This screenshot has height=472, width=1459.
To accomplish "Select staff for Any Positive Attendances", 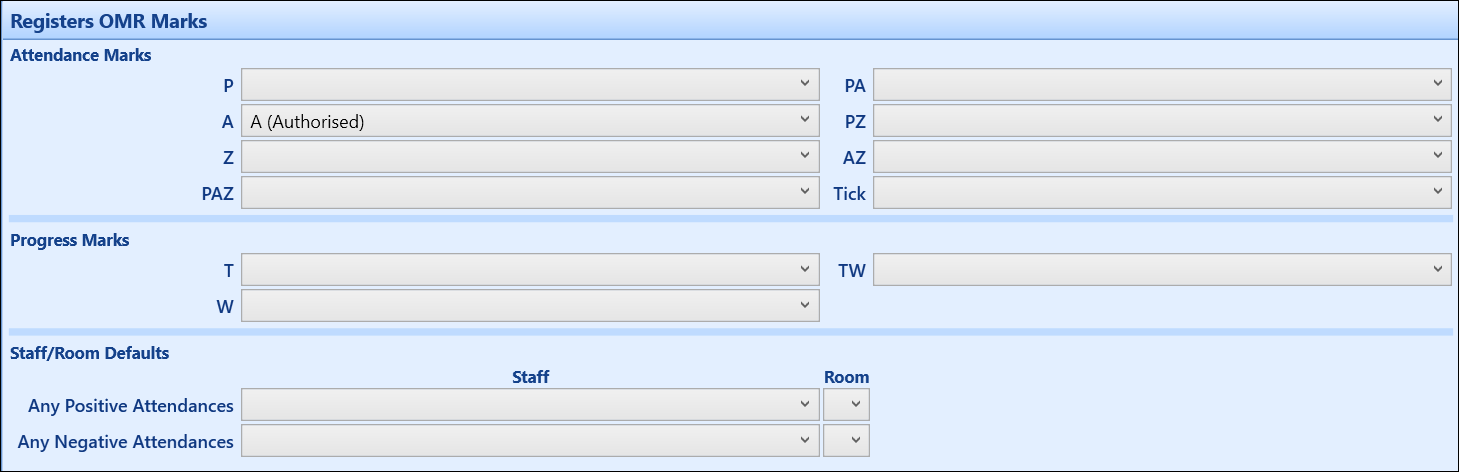I will pyautogui.click(x=530, y=405).
